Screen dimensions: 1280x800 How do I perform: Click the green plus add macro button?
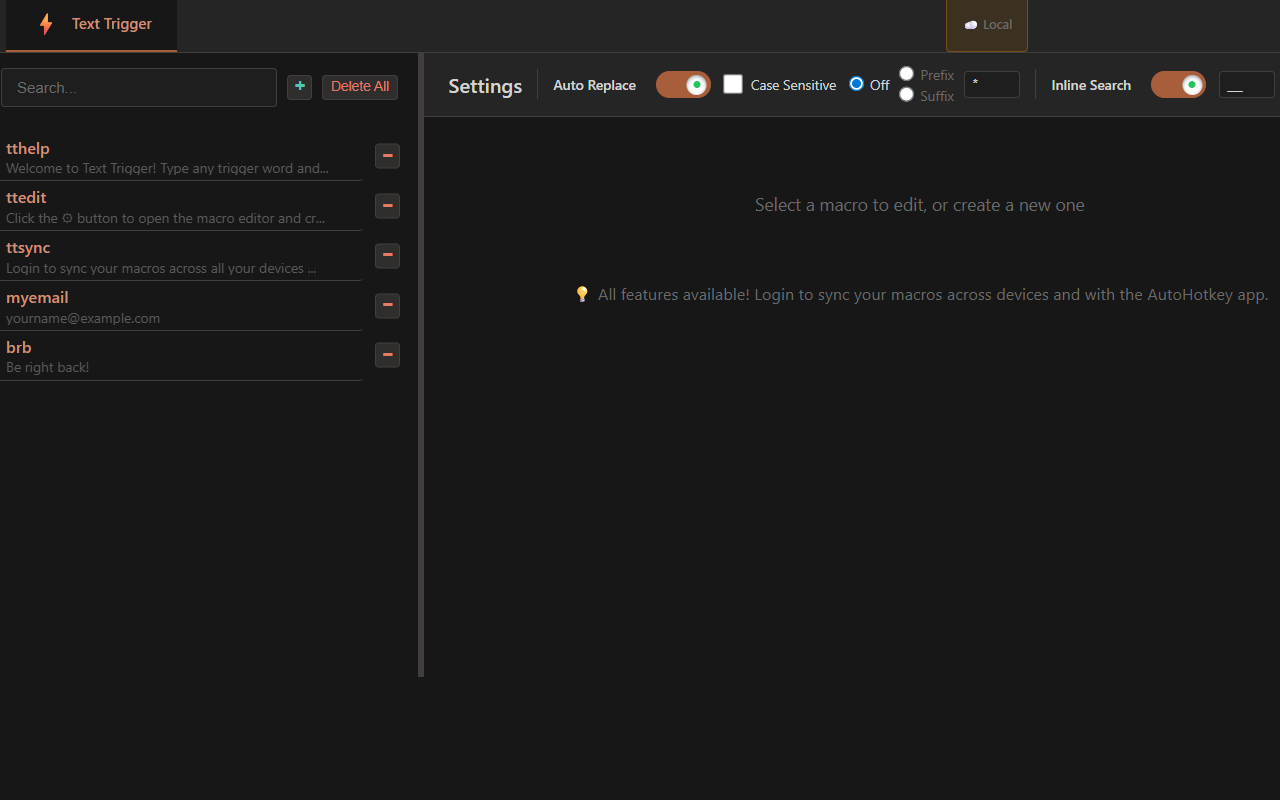click(299, 87)
